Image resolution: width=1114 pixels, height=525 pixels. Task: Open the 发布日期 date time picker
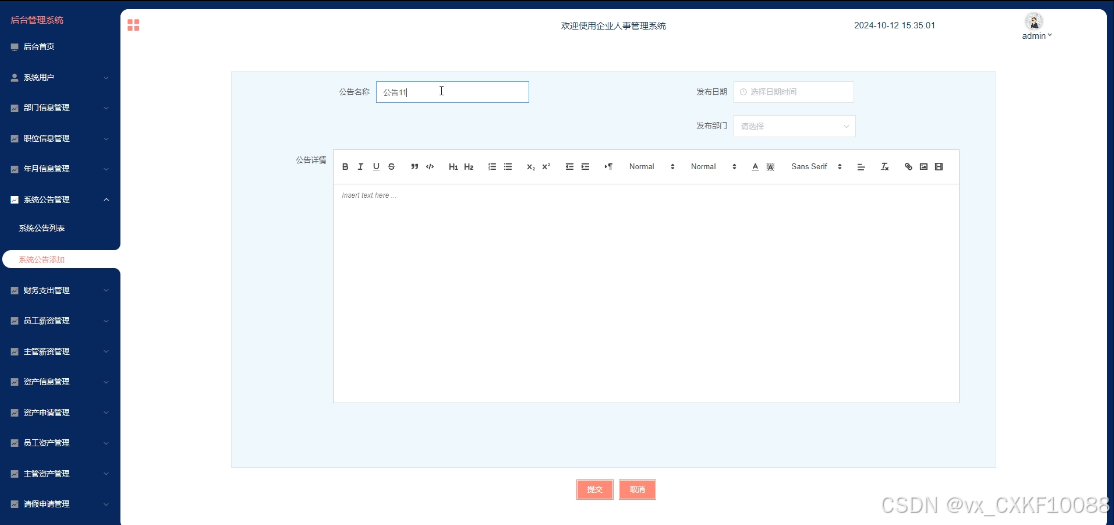tap(793, 92)
